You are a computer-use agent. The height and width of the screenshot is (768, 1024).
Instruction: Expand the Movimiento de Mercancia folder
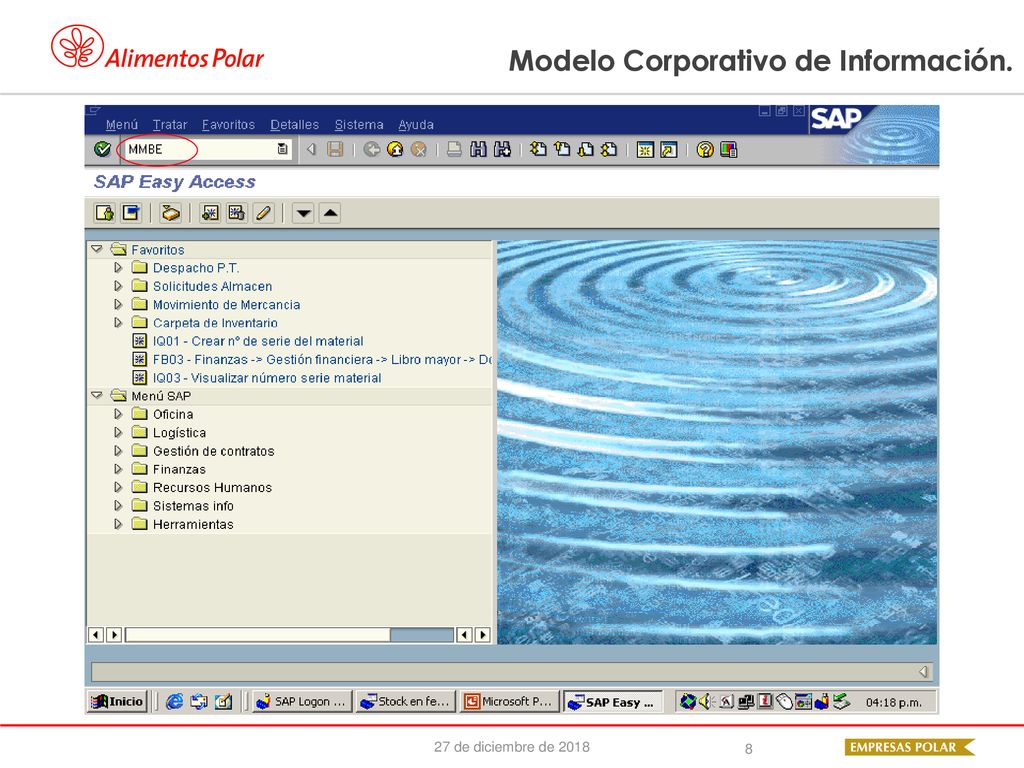pos(118,304)
